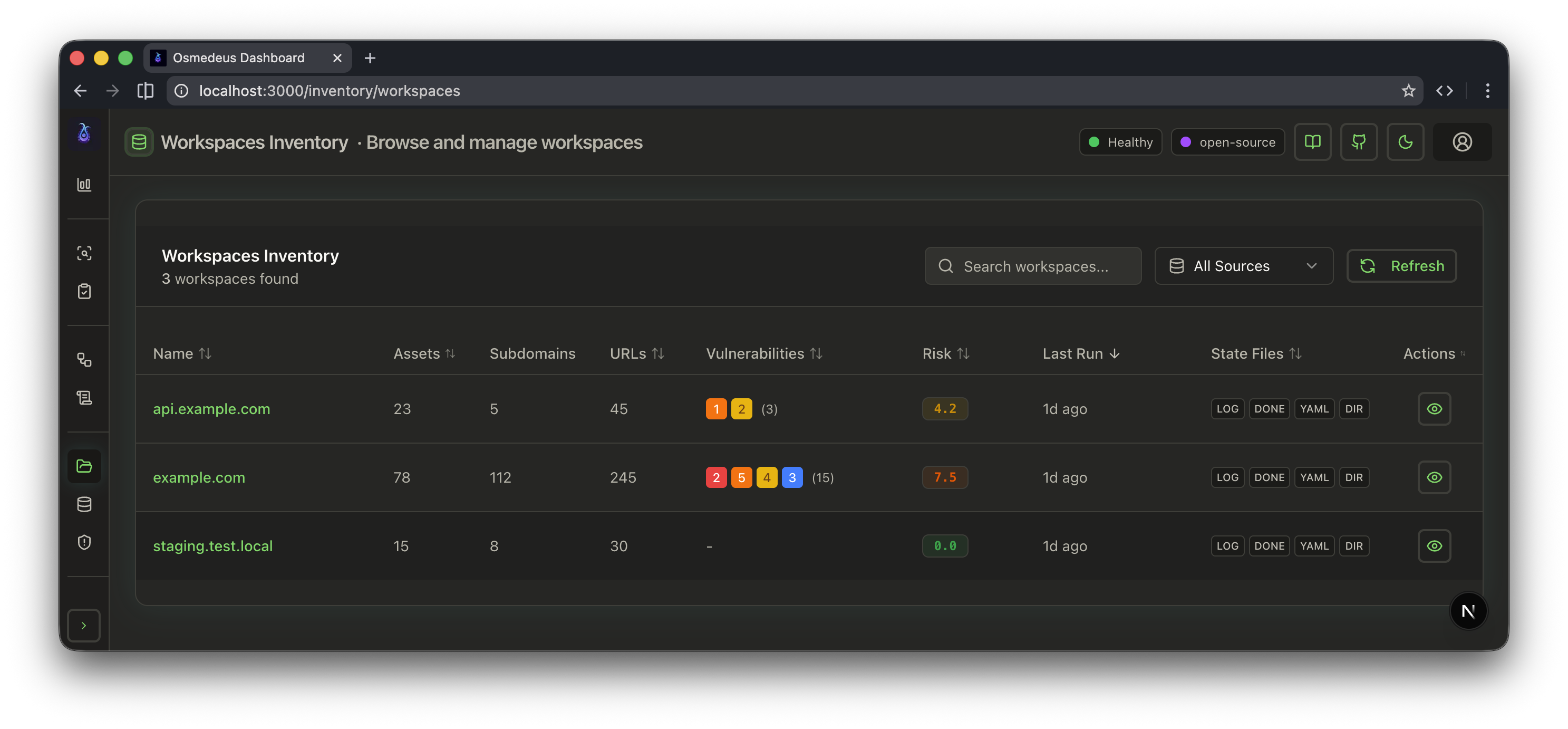Image resolution: width=1568 pixels, height=729 pixels.
Task: Open the workflow nodes section
Action: pyautogui.click(x=84, y=359)
